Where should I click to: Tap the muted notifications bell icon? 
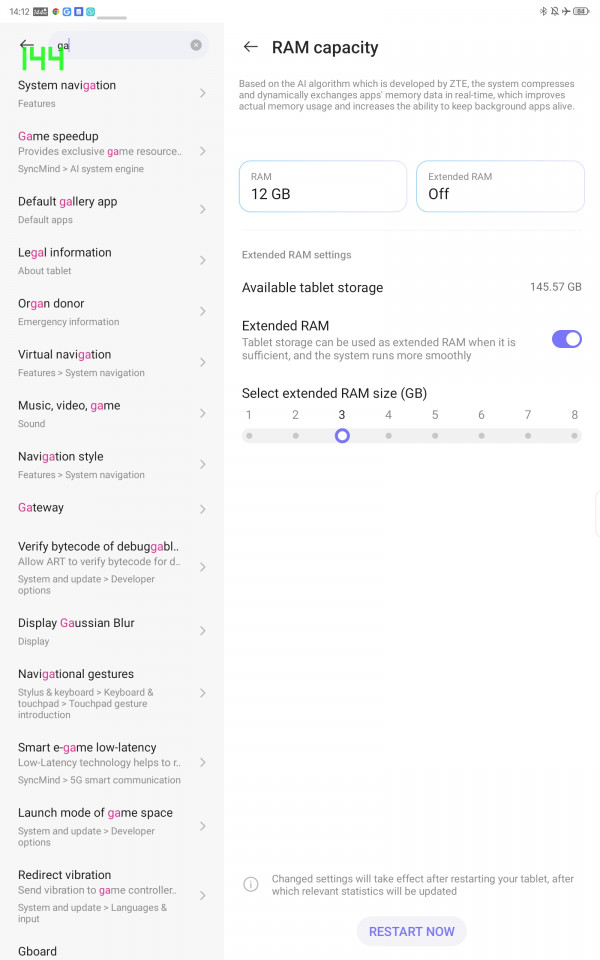point(555,11)
